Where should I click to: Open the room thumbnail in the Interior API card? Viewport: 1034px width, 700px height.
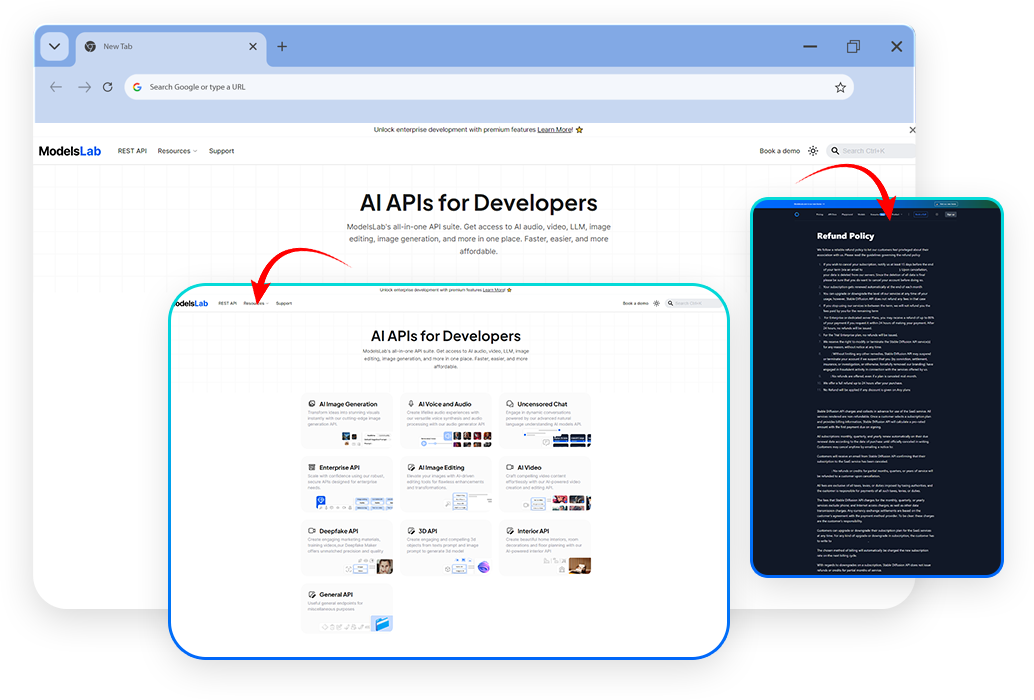(580, 566)
